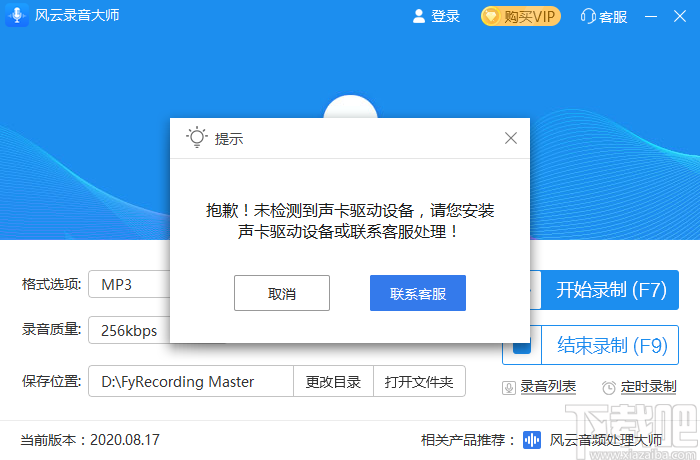Click the blue stop square icon
Screen dimensions: 700x460
click(522, 347)
